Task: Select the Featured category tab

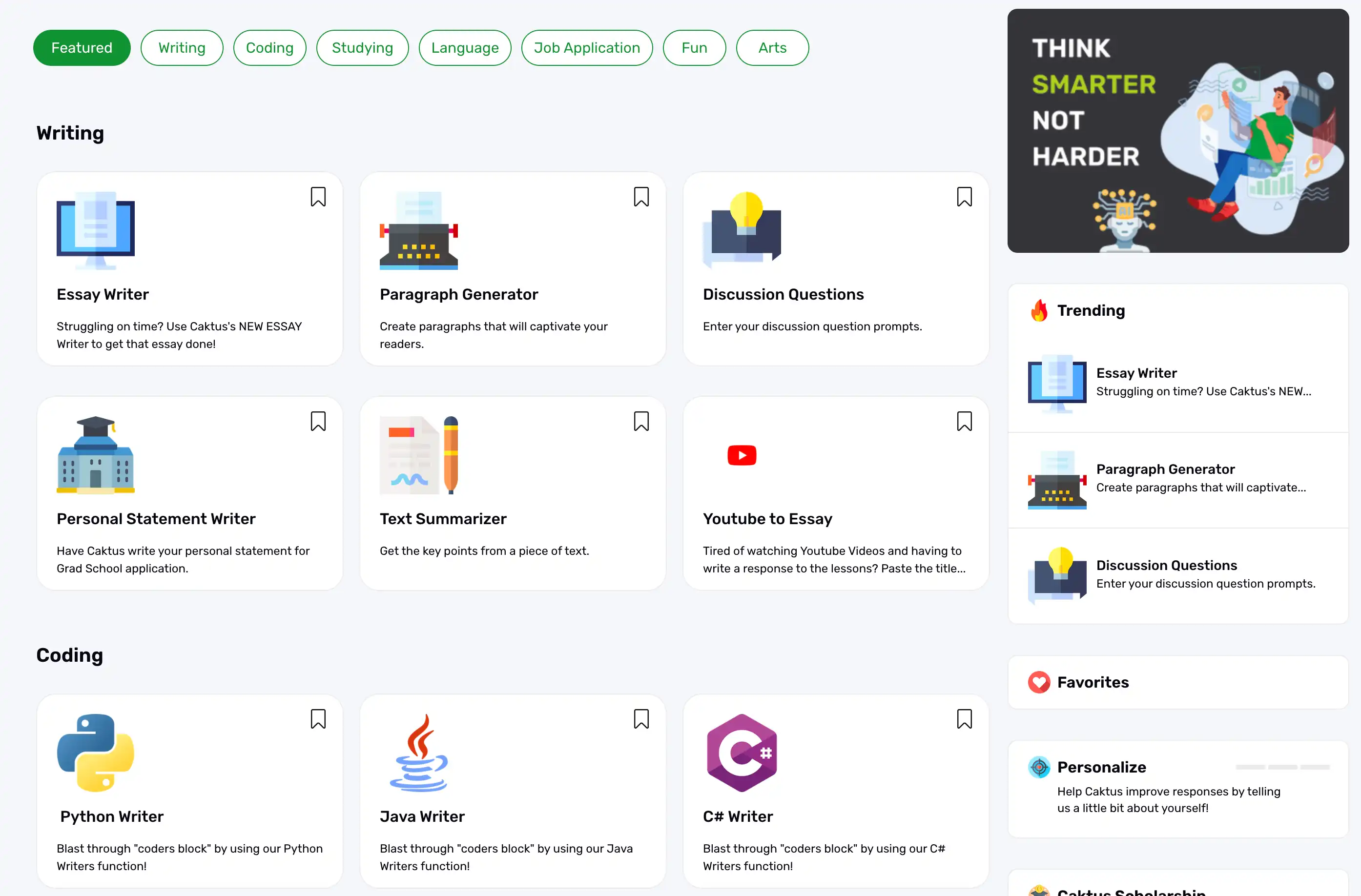Action: coord(82,47)
